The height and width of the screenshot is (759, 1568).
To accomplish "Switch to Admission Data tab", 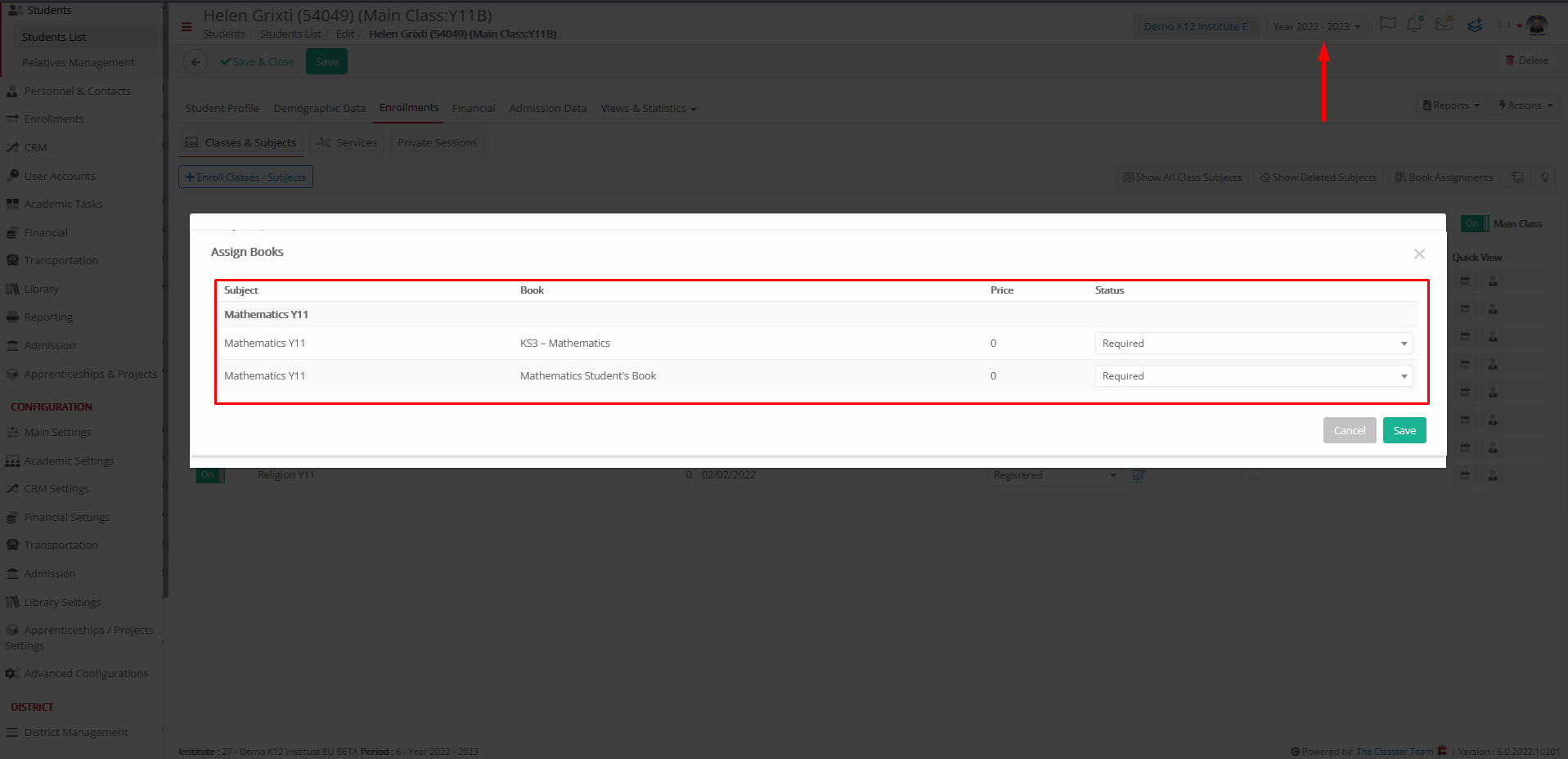I will click(x=547, y=108).
